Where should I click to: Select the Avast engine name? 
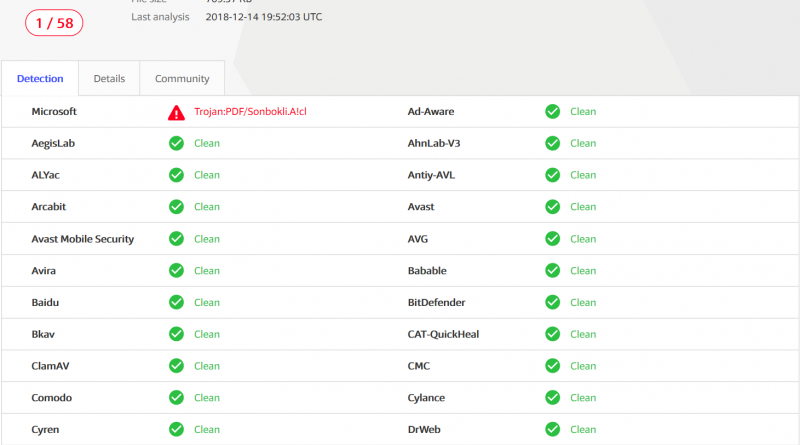tap(421, 207)
